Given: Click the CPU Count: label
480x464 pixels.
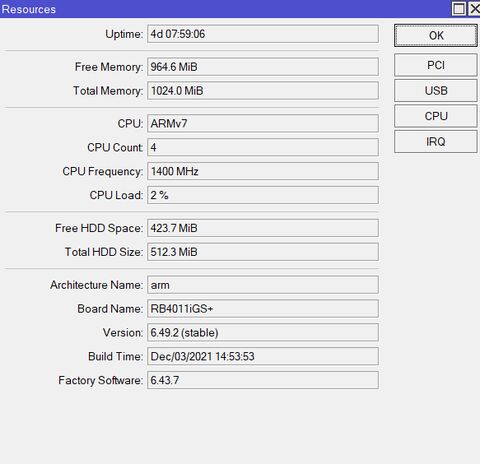Looking at the screenshot, I should pos(115,147).
